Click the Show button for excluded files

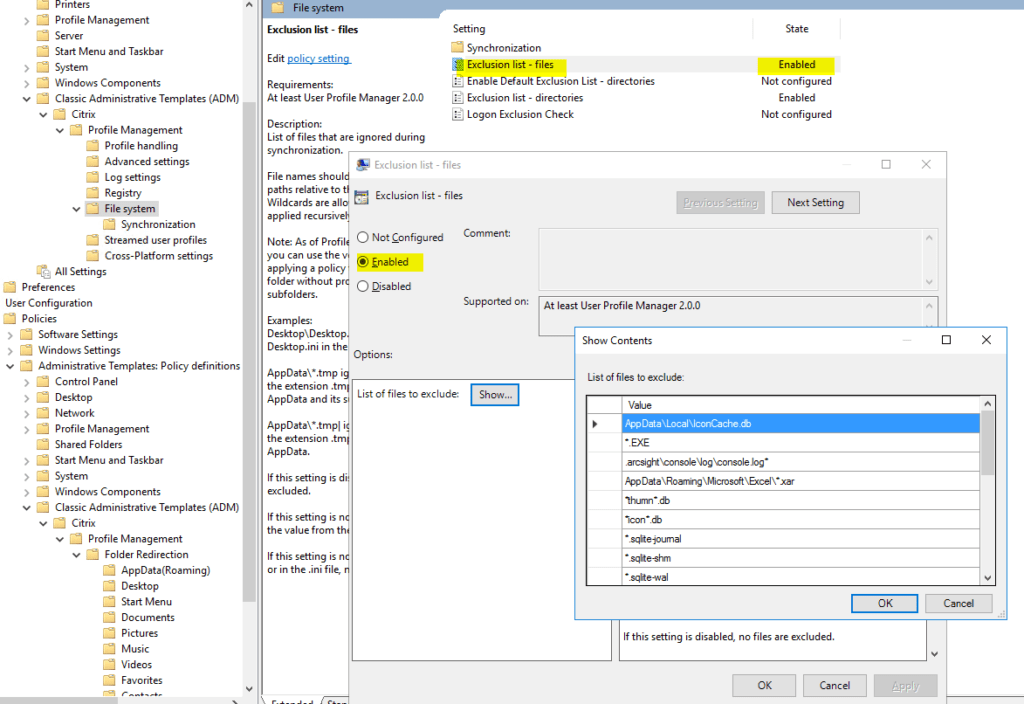494,394
